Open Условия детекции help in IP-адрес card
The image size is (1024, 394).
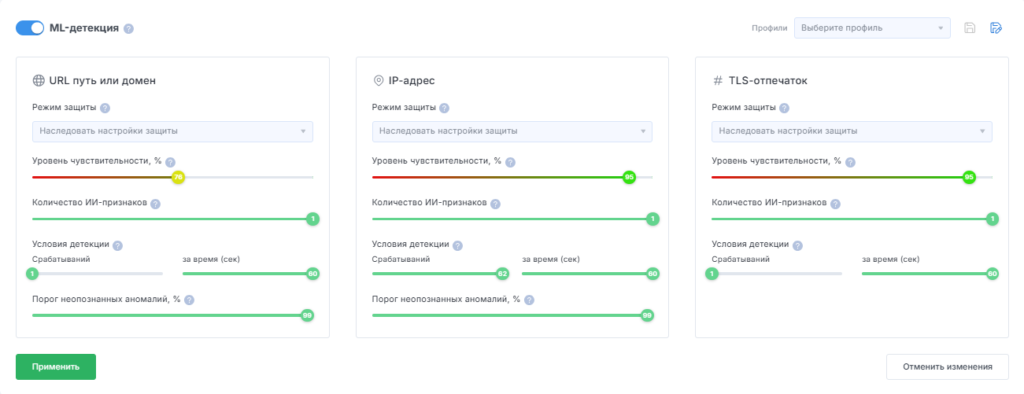457,246
